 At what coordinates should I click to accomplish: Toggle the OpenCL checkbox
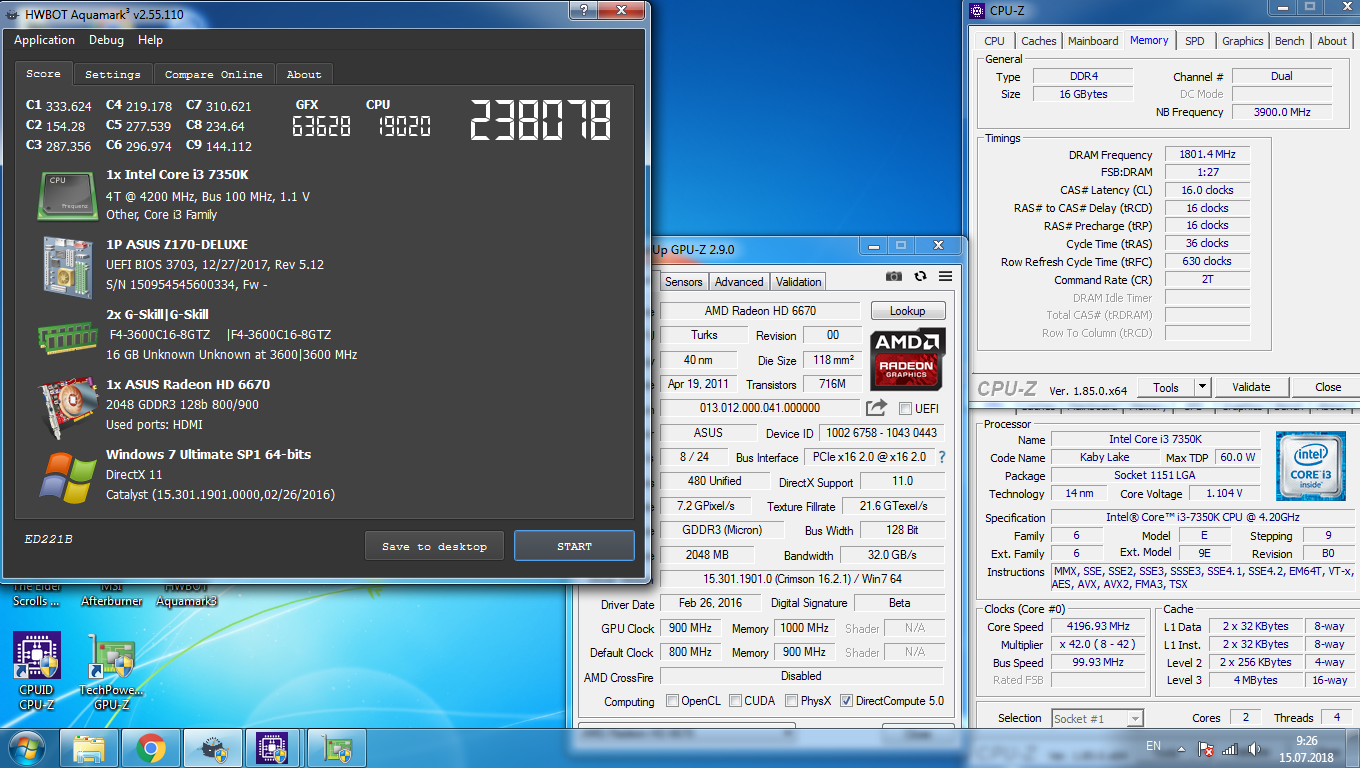tap(672, 701)
